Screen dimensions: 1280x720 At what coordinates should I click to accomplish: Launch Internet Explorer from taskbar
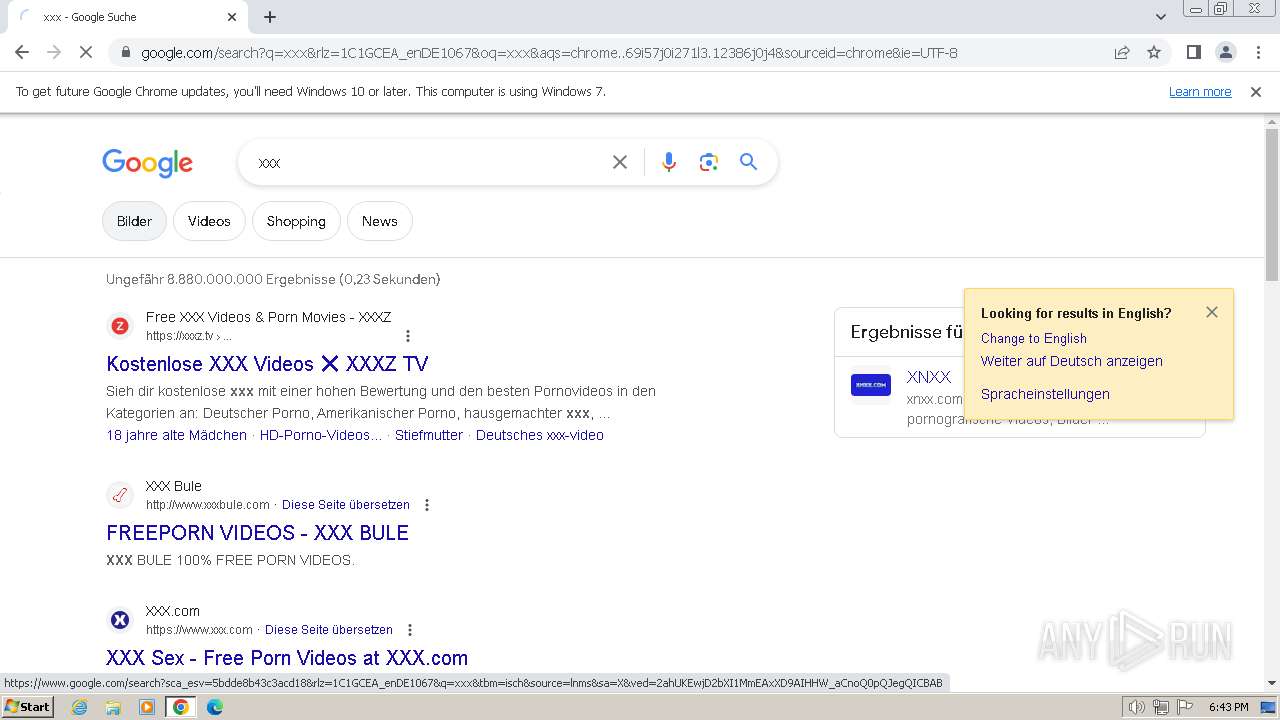click(x=80, y=707)
